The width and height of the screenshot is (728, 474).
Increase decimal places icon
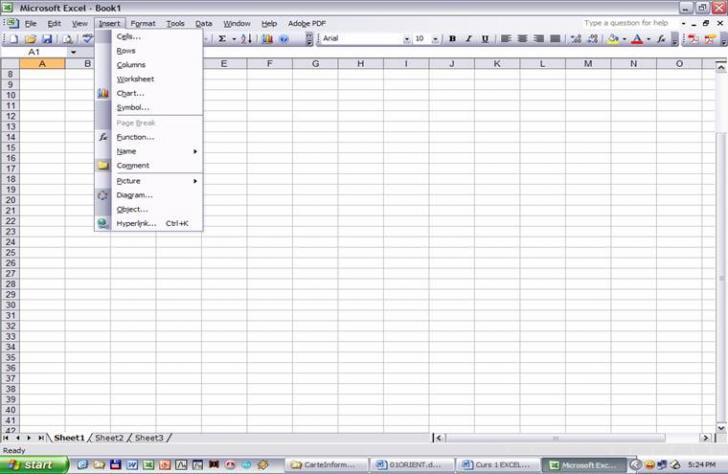click(576, 39)
